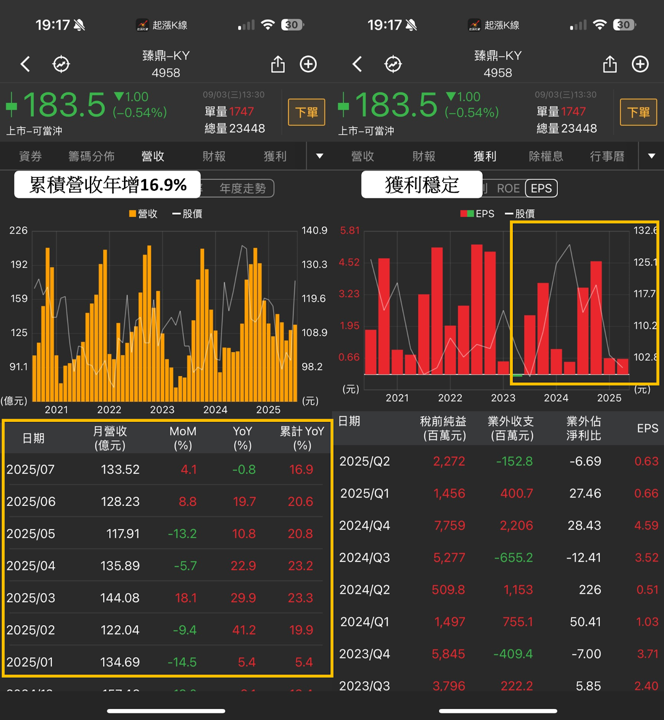Tap the 業外佔淨利比 column header
The image size is (664, 720).
tap(584, 428)
